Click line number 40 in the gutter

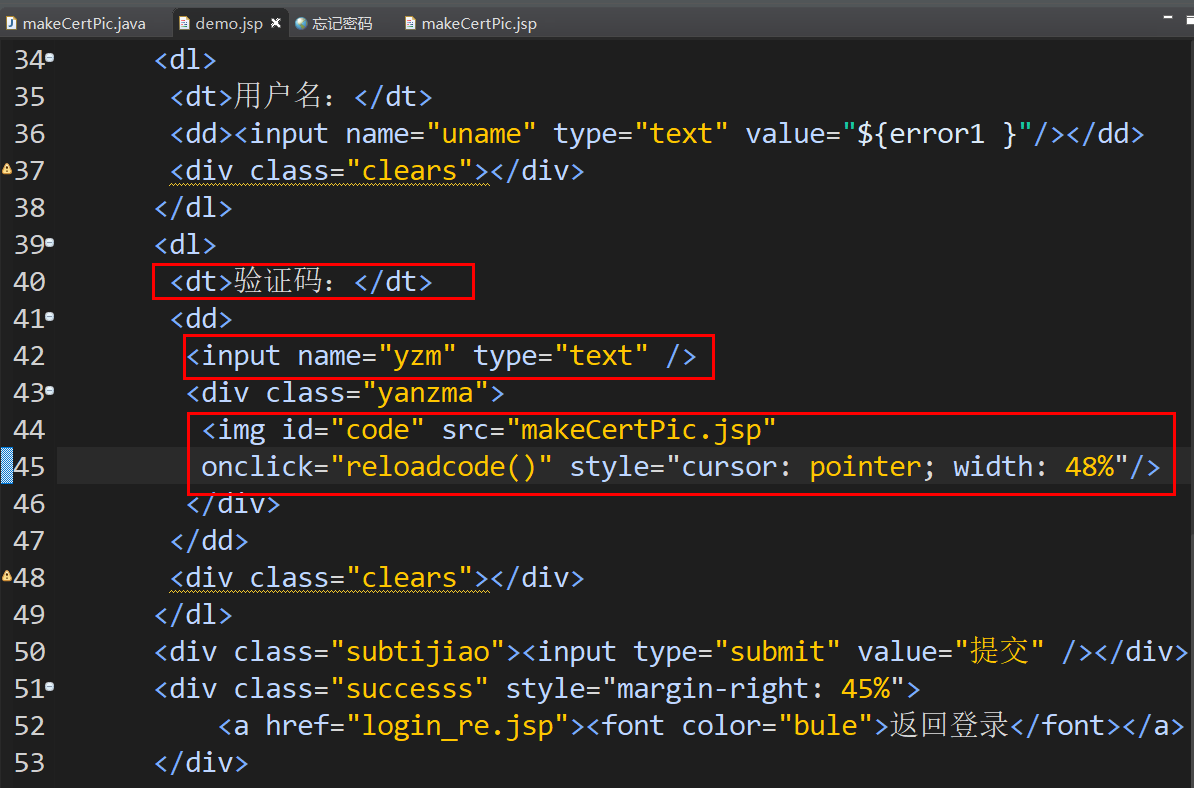[29, 282]
